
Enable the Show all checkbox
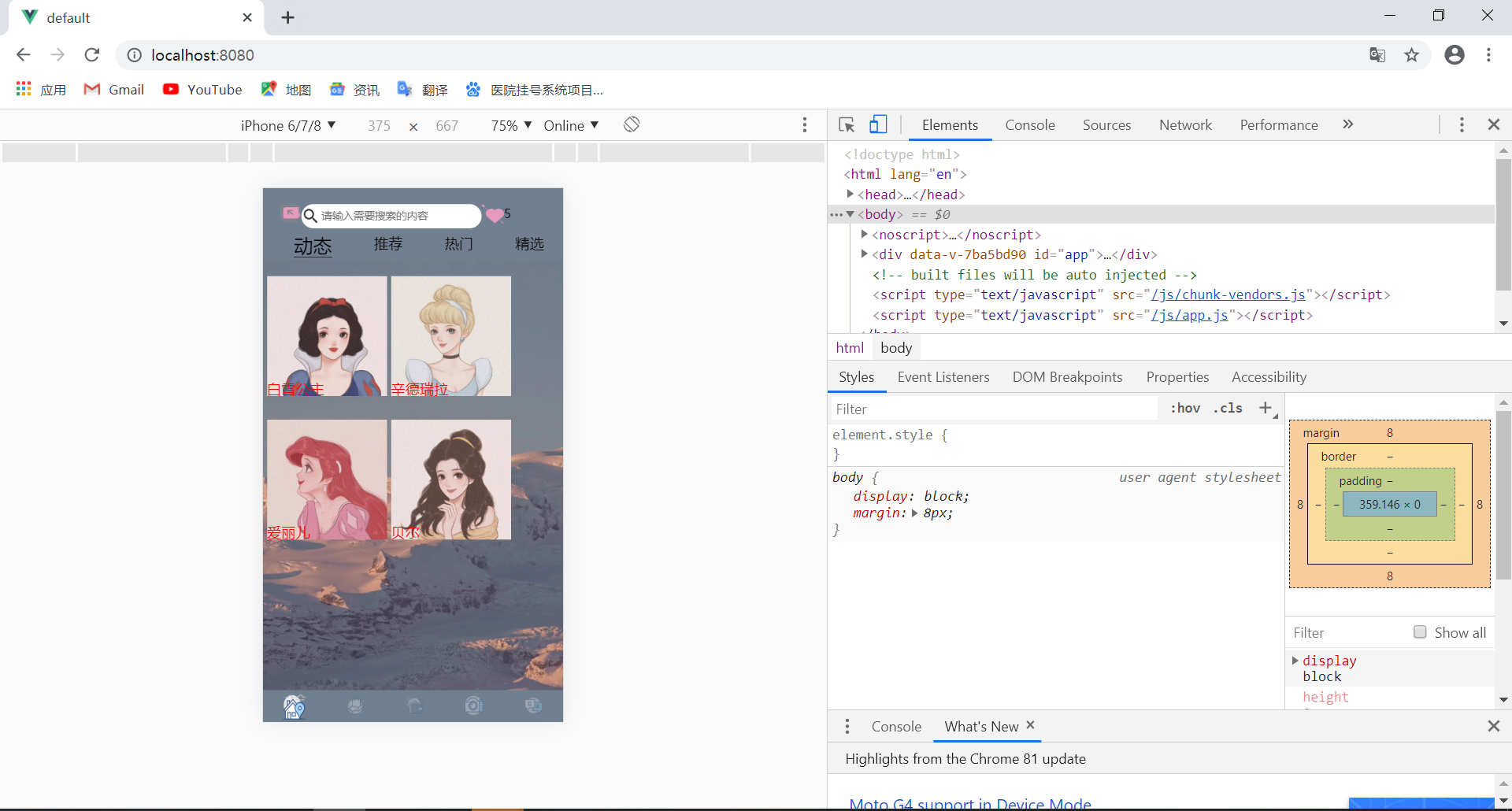(x=1420, y=632)
